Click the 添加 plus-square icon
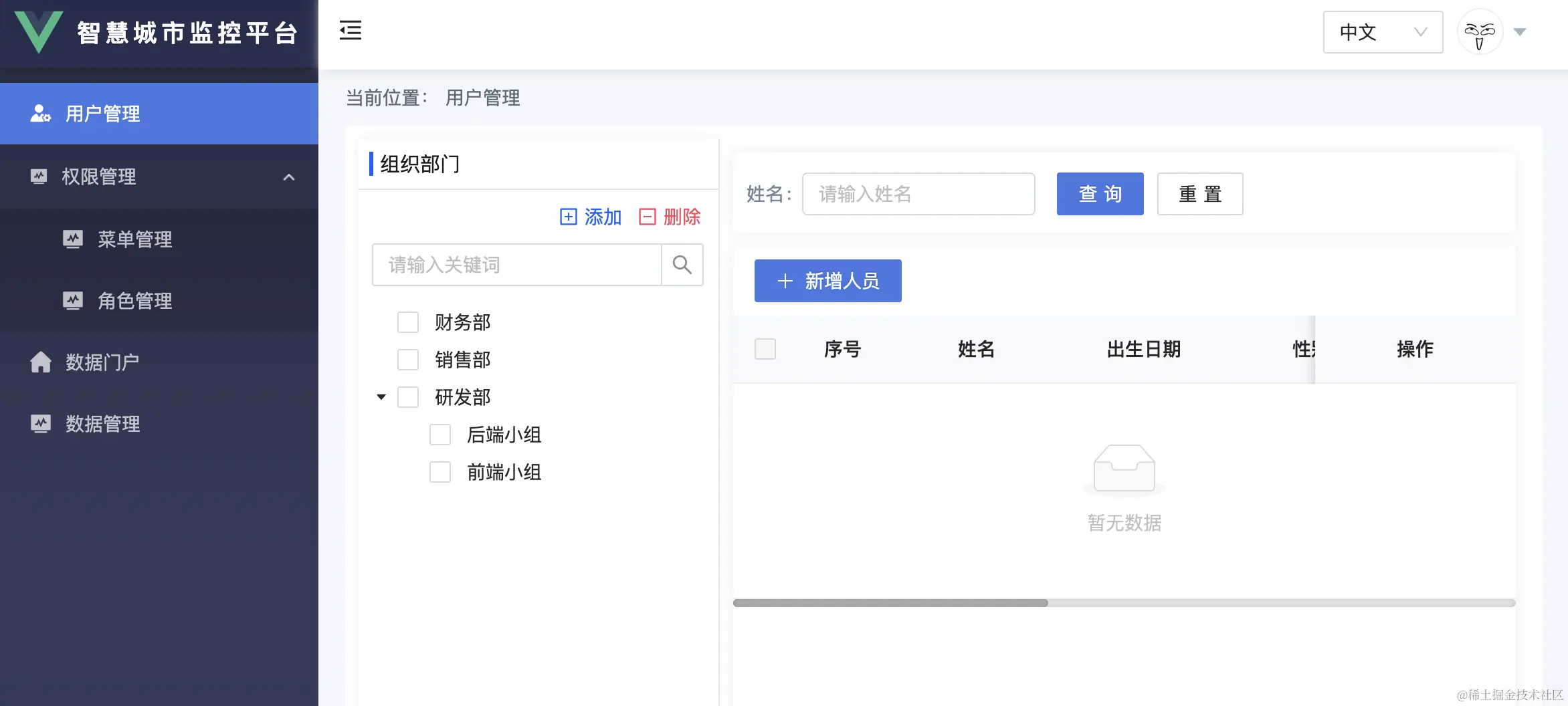 point(568,217)
